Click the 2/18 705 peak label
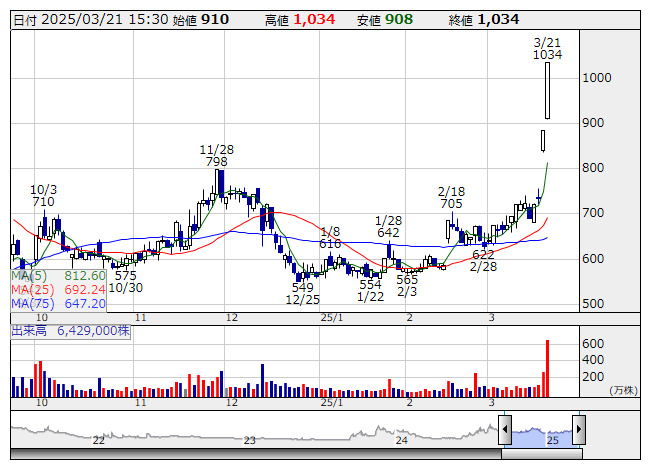653x470 pixels. pyautogui.click(x=451, y=198)
